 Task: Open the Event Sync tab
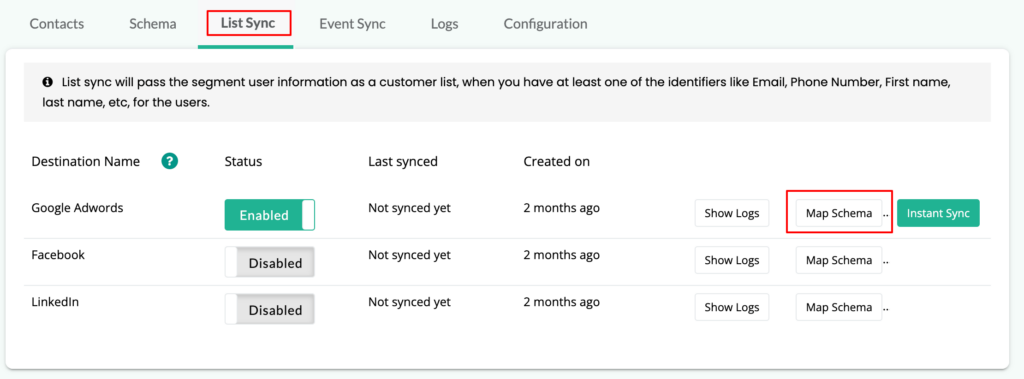352,24
